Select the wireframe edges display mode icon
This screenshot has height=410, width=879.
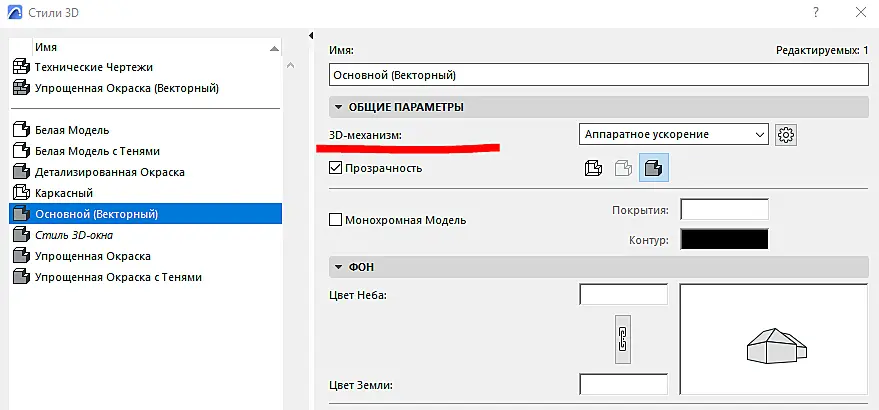coord(593,168)
